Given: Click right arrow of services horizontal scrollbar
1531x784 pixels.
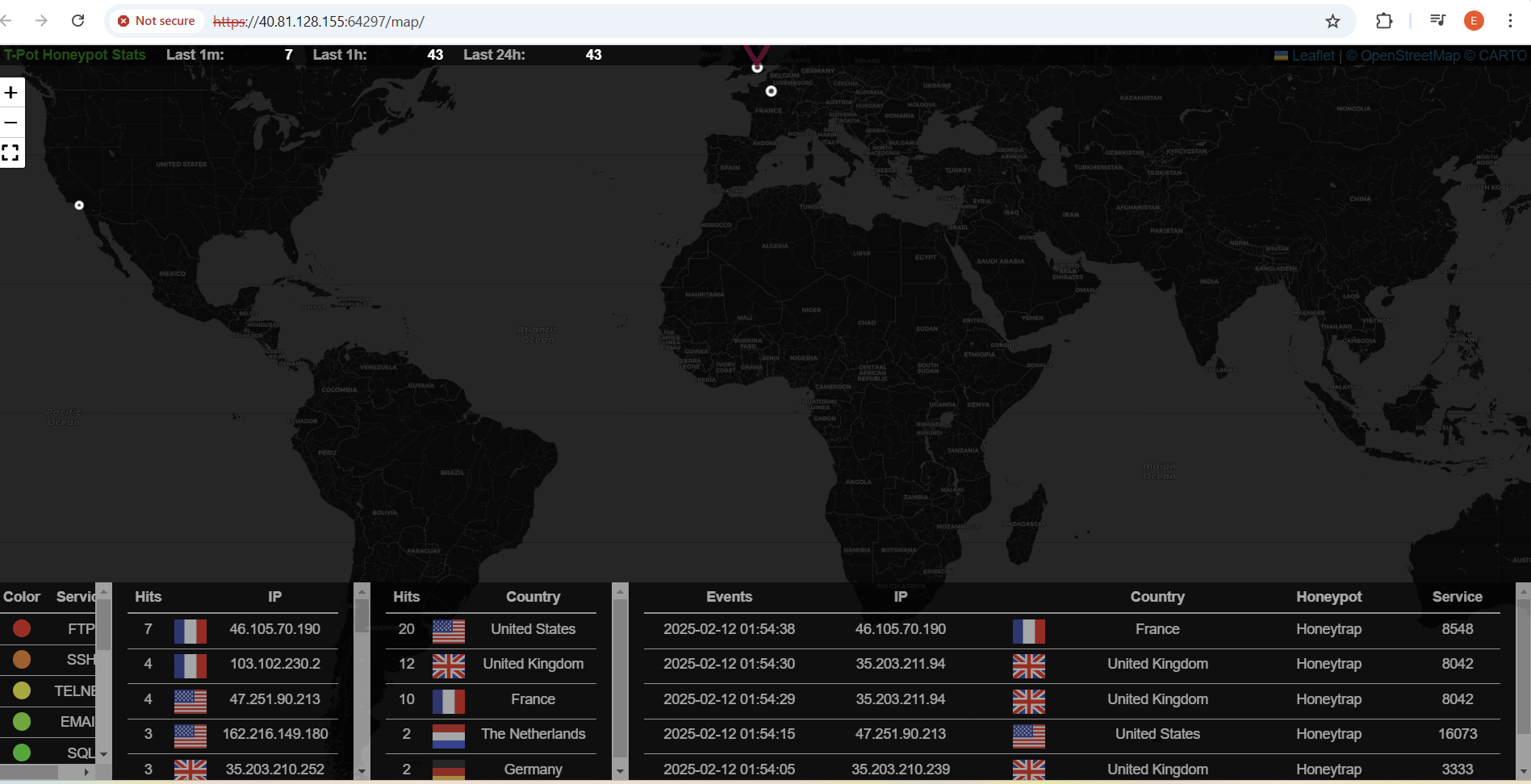Looking at the screenshot, I should (86, 772).
